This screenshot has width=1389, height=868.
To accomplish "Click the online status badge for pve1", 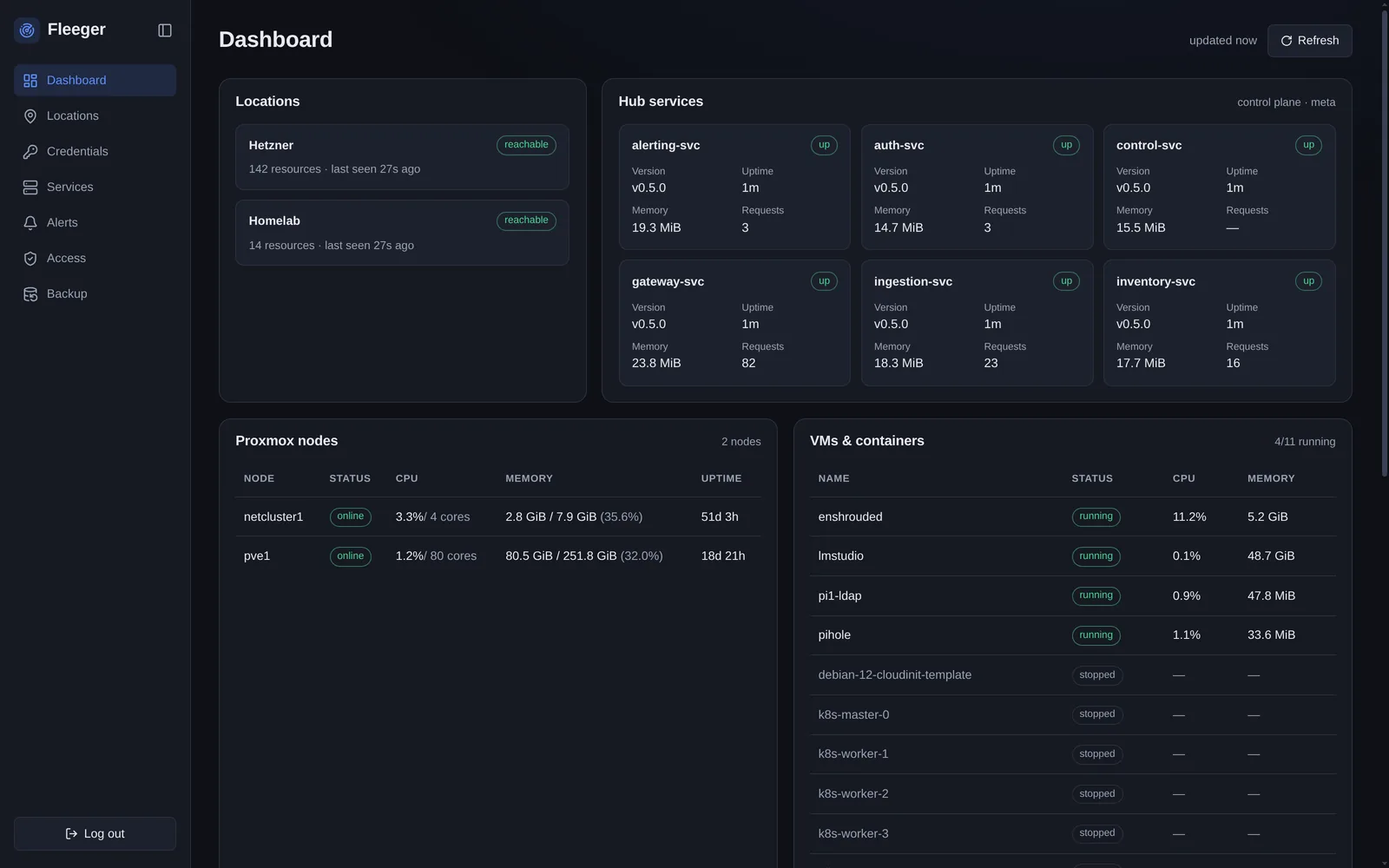I will tap(351, 556).
